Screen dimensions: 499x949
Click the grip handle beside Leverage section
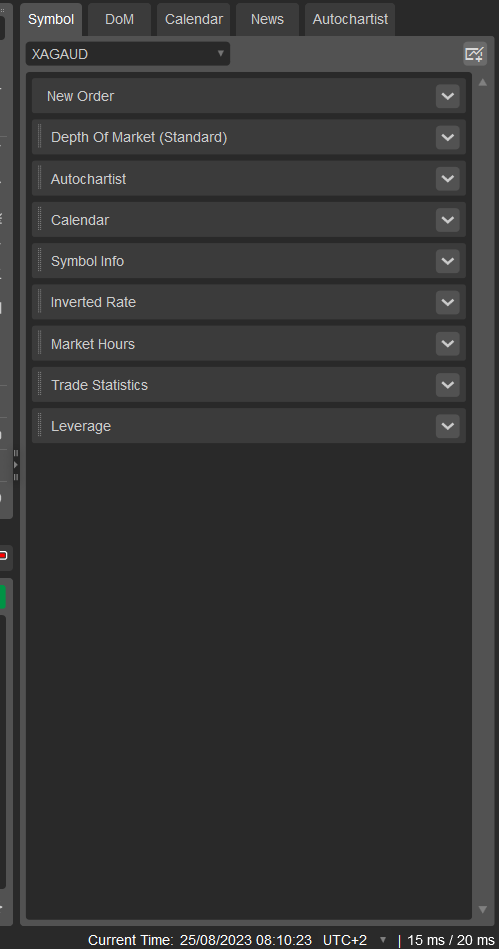click(x=40, y=425)
